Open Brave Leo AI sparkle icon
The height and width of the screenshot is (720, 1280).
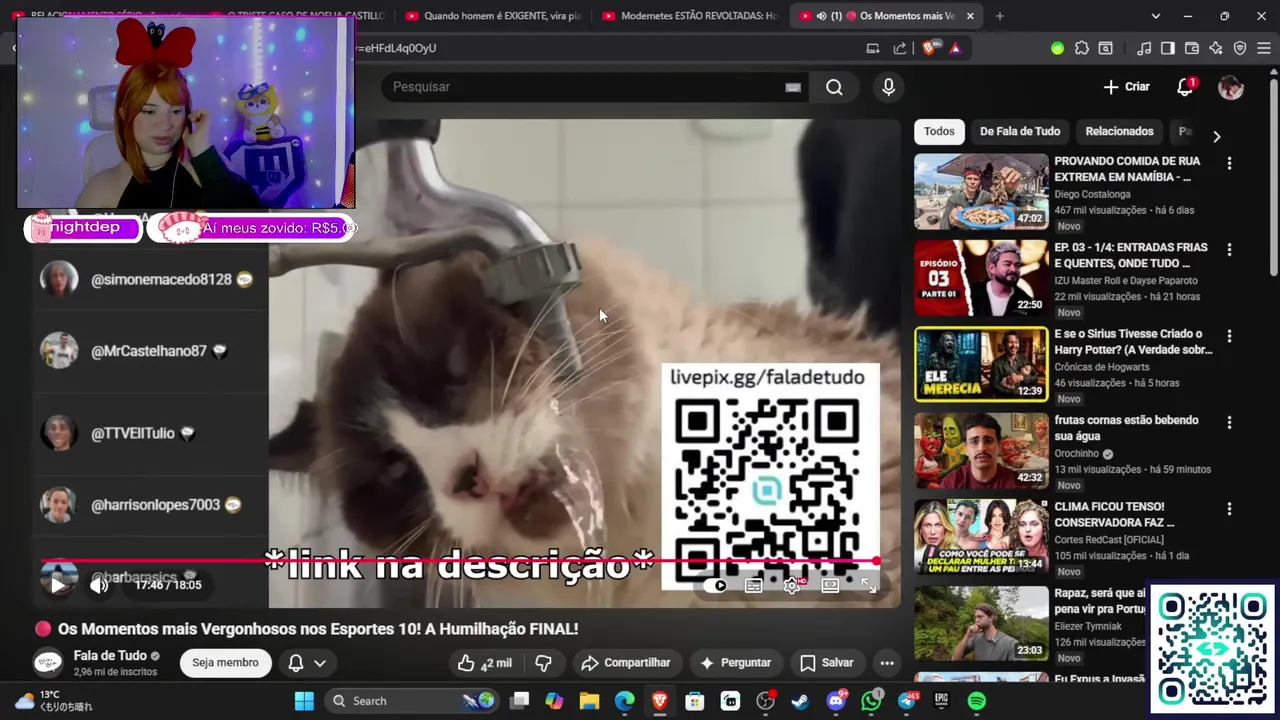(x=1215, y=48)
